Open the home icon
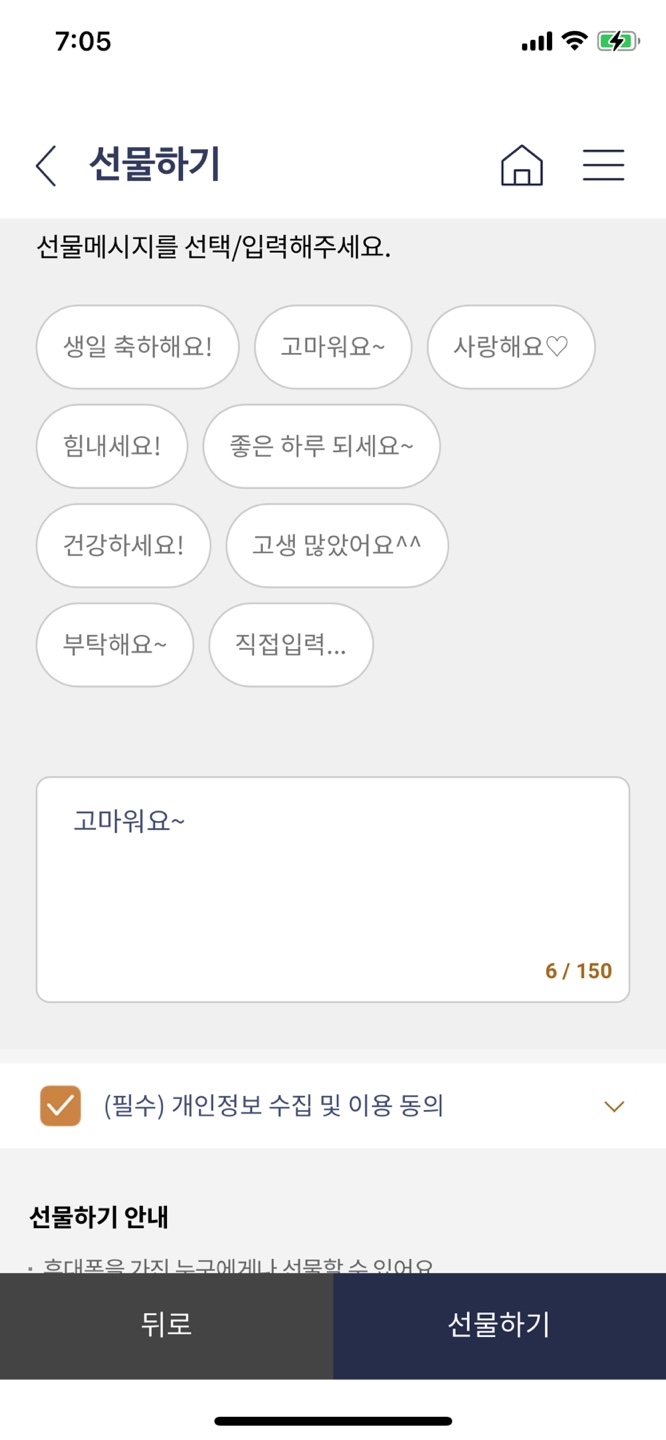The height and width of the screenshot is (1440, 666). [522, 165]
